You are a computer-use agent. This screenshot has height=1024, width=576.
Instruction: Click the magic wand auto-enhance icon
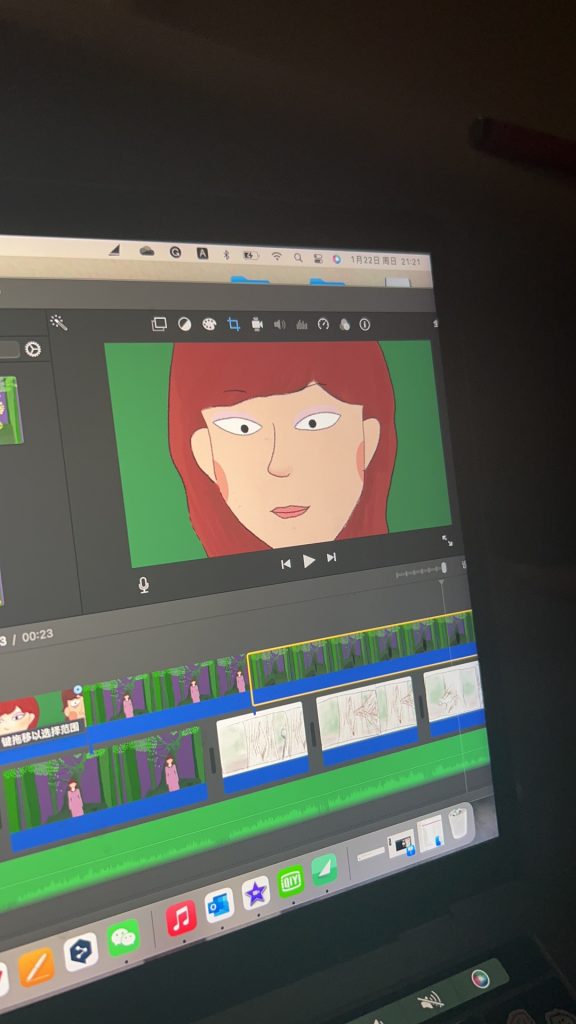coord(59,322)
